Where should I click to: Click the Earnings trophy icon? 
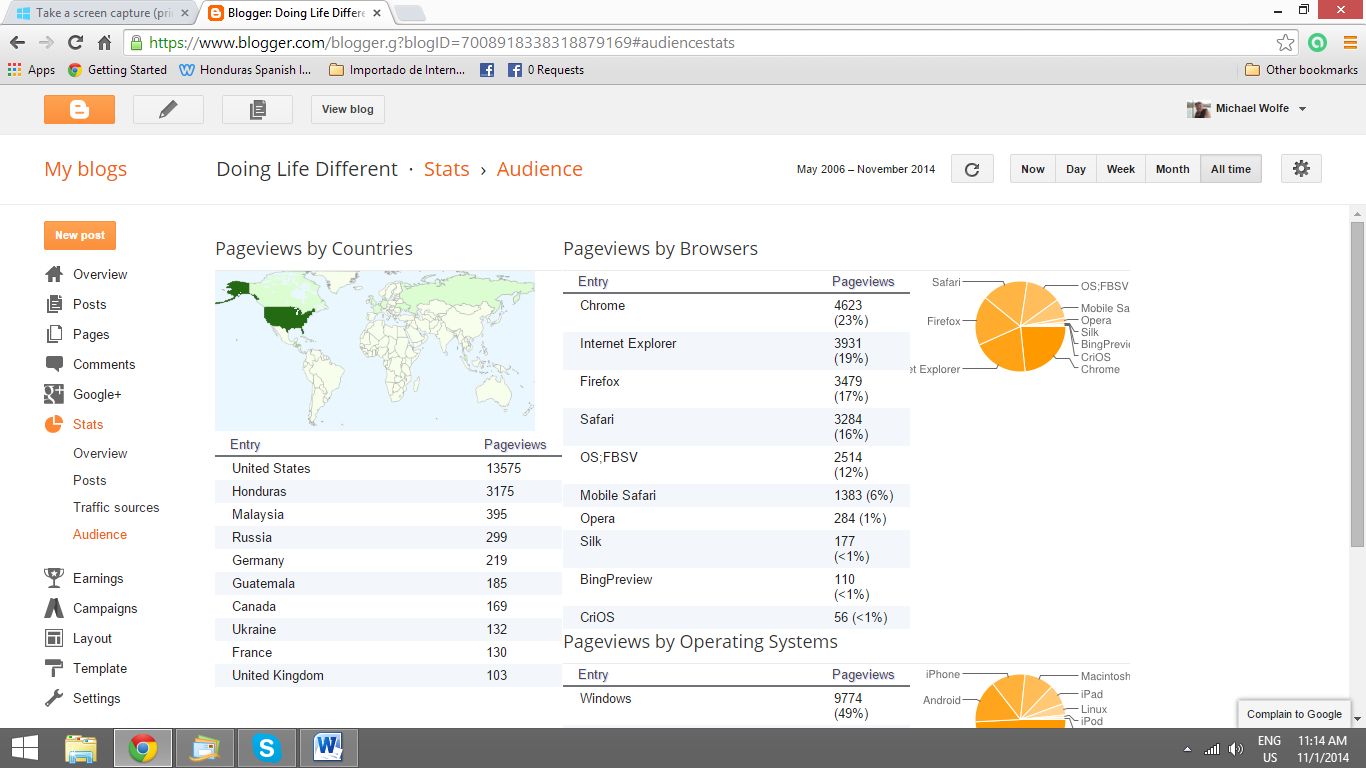point(54,578)
